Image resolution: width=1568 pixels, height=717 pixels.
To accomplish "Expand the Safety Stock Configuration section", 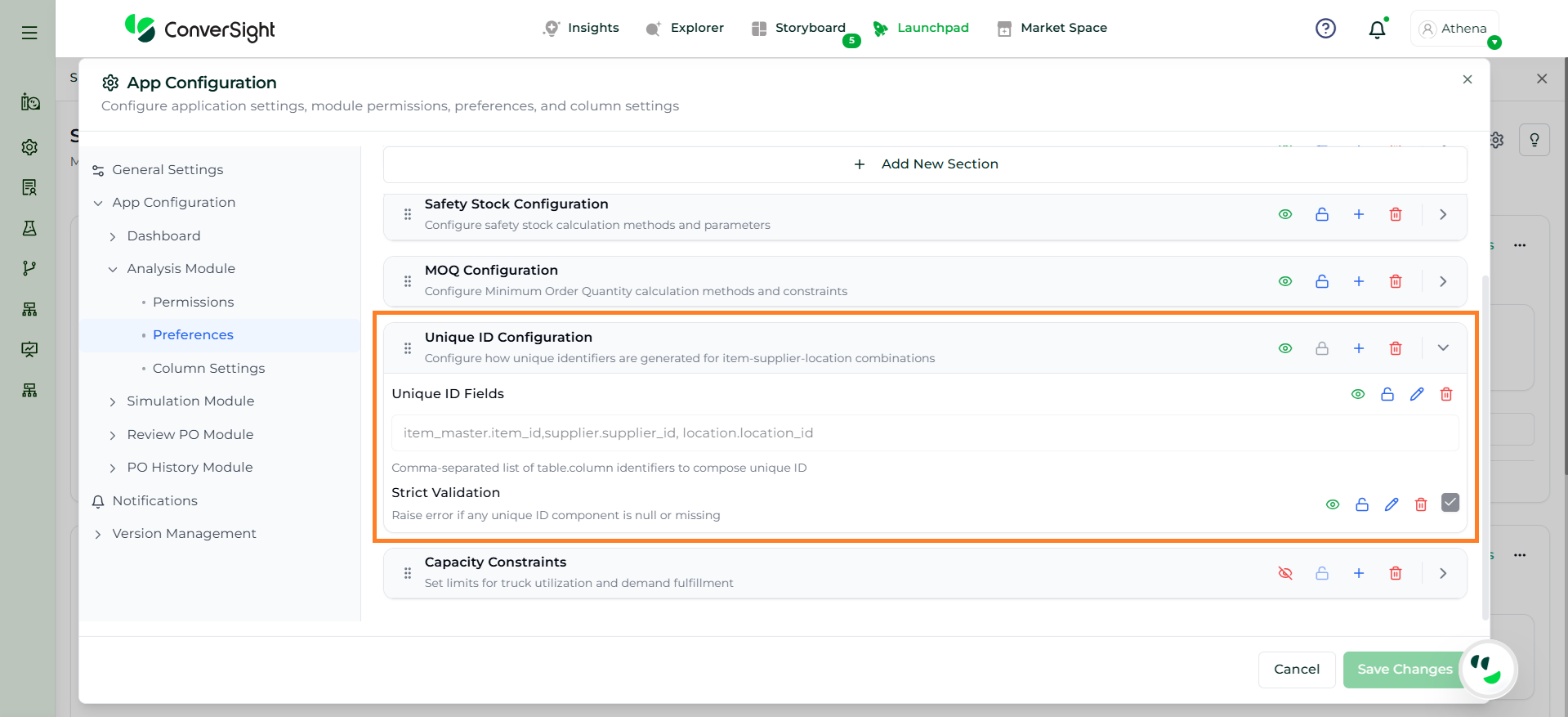I will pos(1443,214).
